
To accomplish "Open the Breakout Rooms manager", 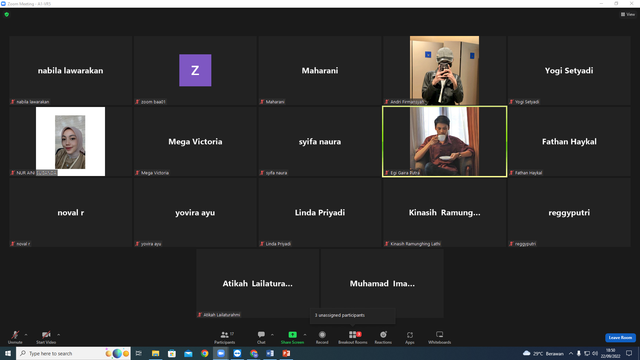I will (x=353, y=337).
